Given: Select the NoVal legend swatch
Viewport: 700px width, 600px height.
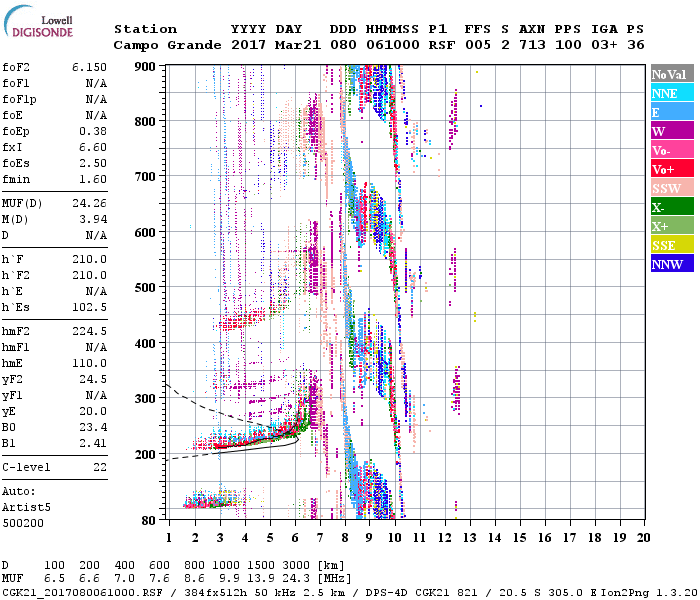Looking at the screenshot, I should pos(670,74).
